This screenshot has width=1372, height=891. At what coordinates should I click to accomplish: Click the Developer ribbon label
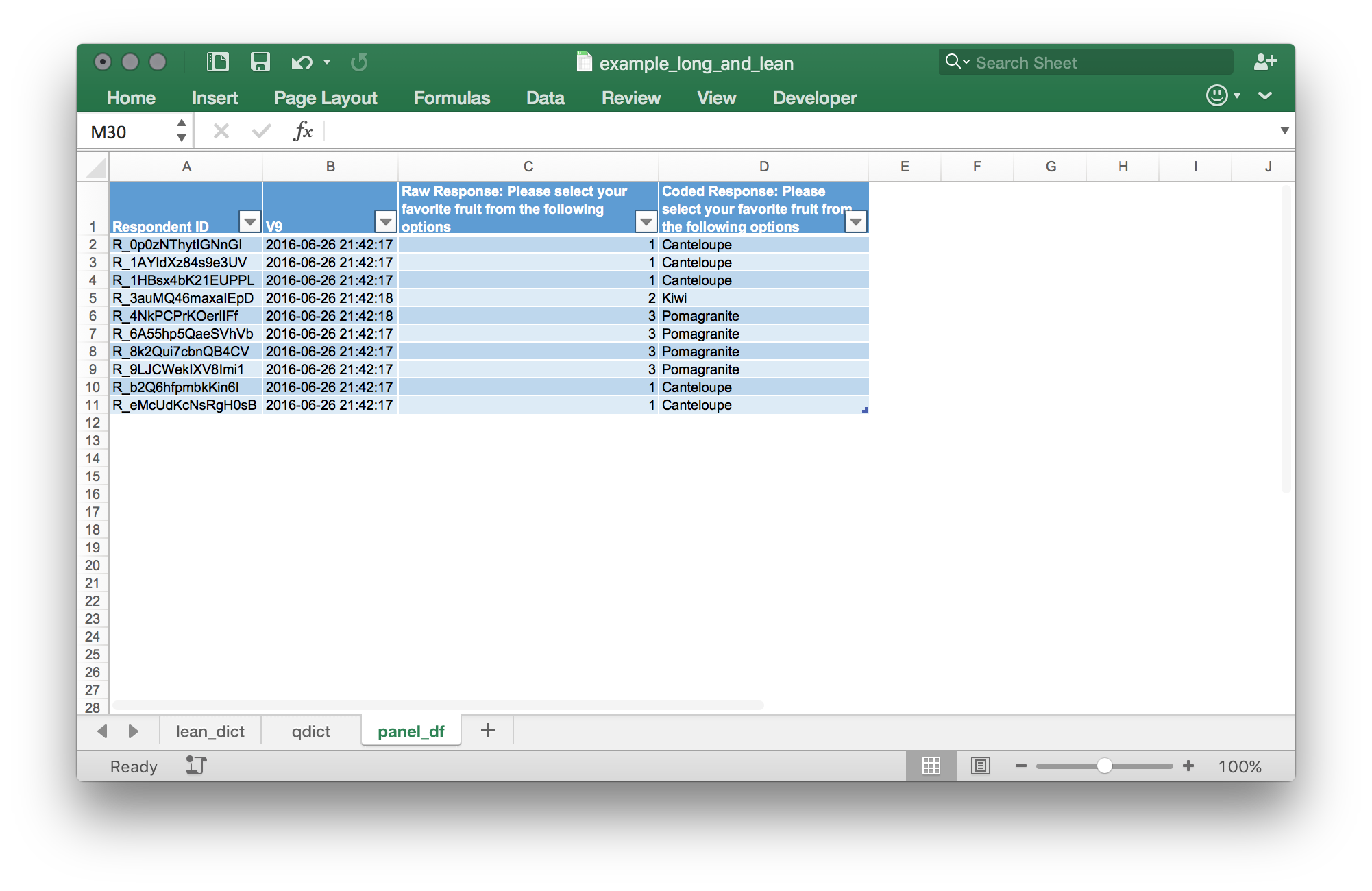coord(814,97)
